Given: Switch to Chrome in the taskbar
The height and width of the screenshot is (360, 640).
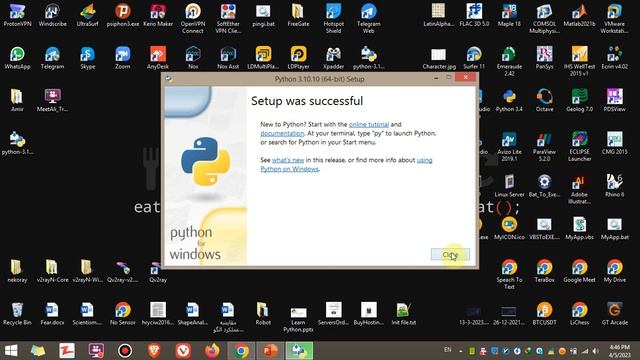Looking at the screenshot, I should point(241,351).
